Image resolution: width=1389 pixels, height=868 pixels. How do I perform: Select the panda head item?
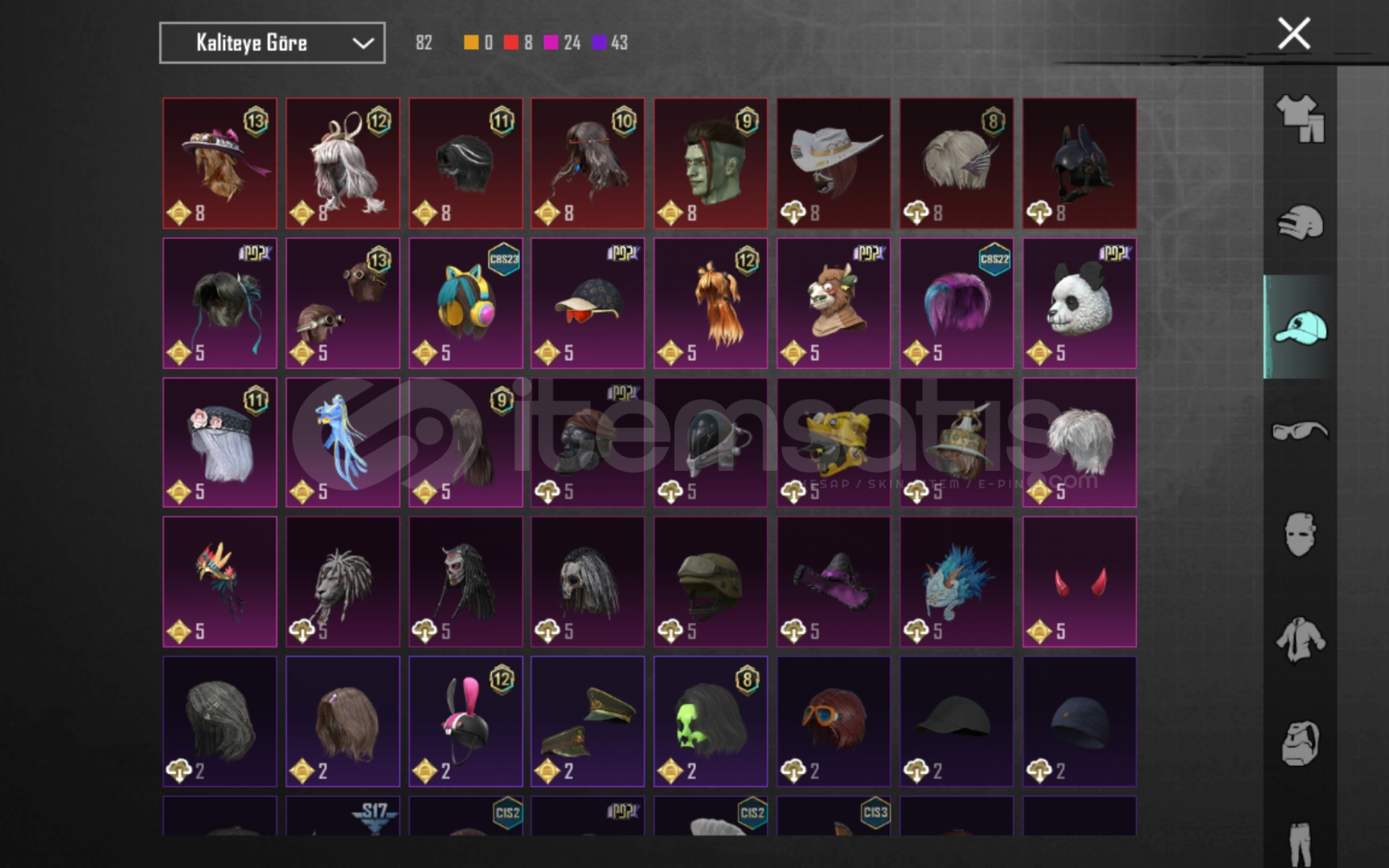(x=1080, y=303)
